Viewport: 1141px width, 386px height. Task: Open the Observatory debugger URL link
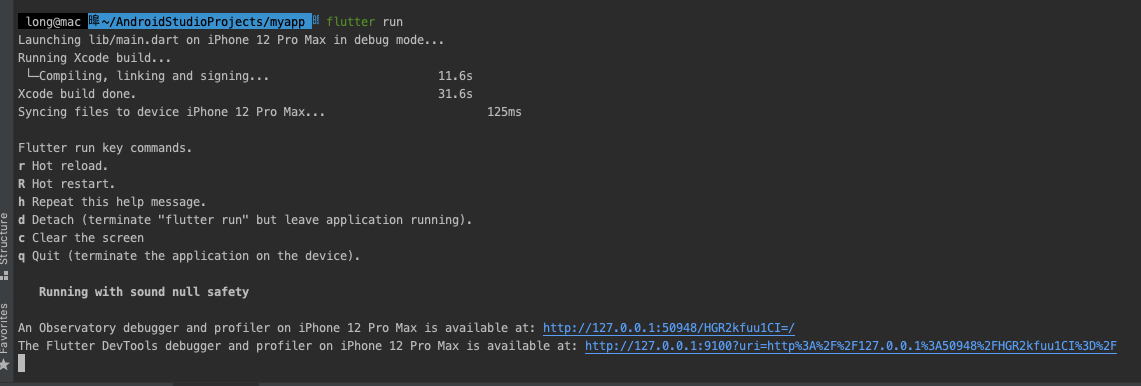(669, 328)
